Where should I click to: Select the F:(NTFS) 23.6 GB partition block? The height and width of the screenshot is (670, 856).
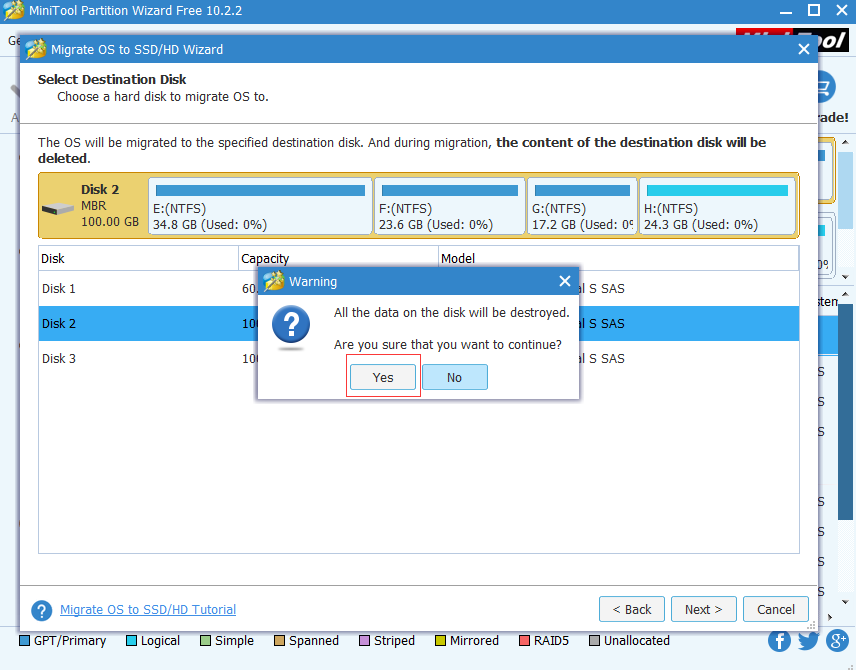(449, 206)
